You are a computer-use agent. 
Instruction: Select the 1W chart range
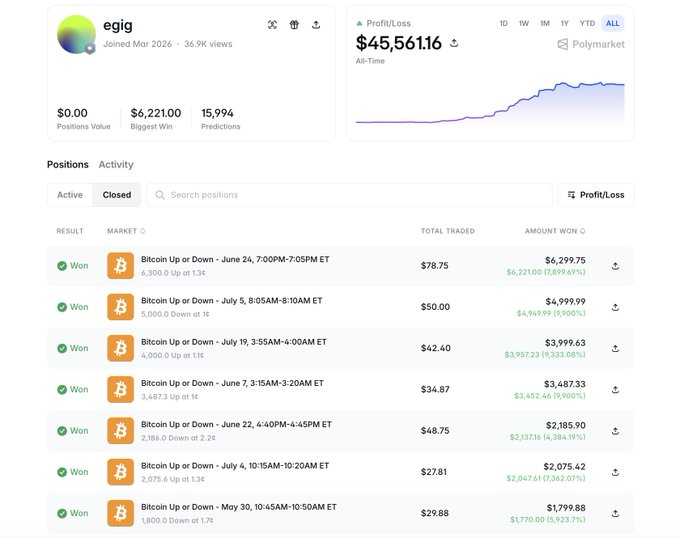(524, 23)
